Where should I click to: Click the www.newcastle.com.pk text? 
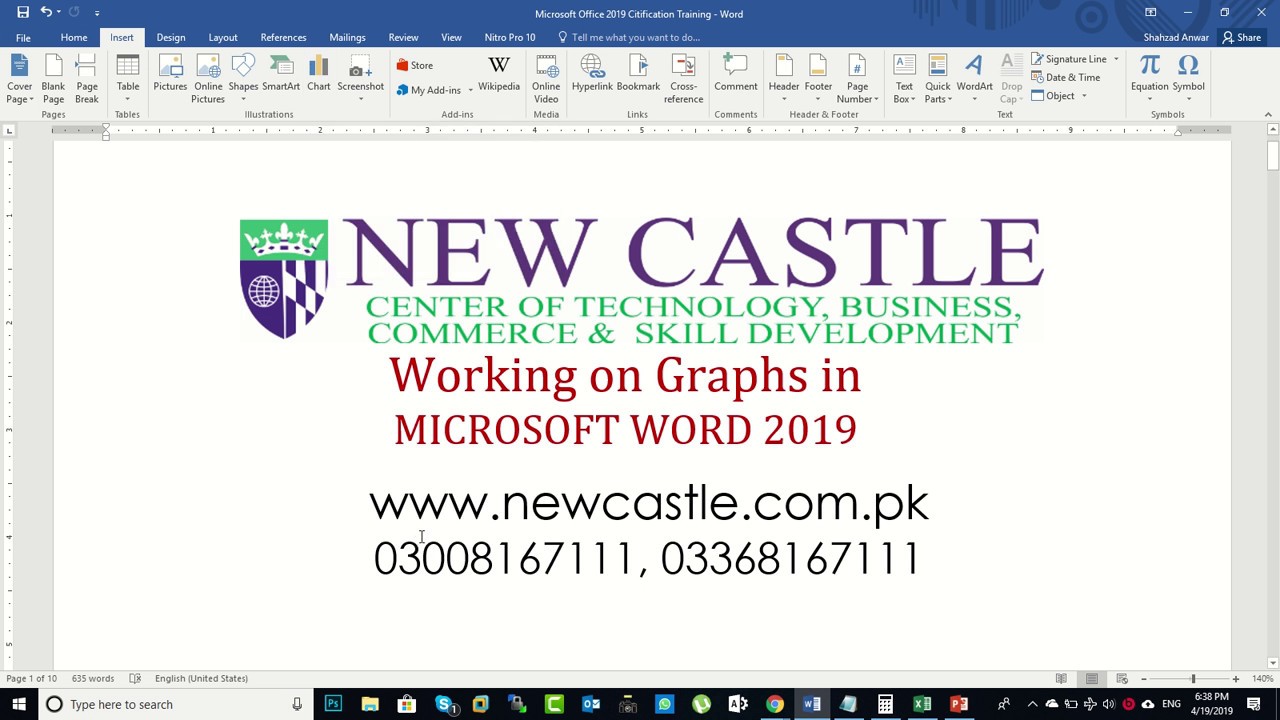click(x=649, y=503)
